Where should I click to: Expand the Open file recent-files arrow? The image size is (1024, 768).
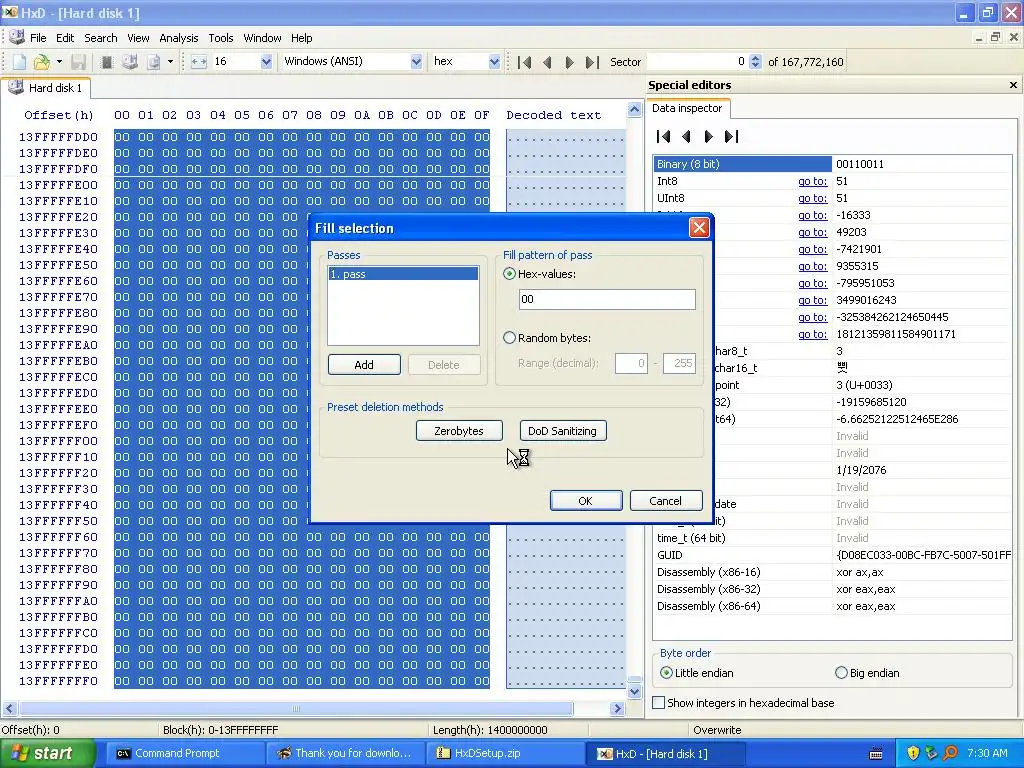pos(59,62)
